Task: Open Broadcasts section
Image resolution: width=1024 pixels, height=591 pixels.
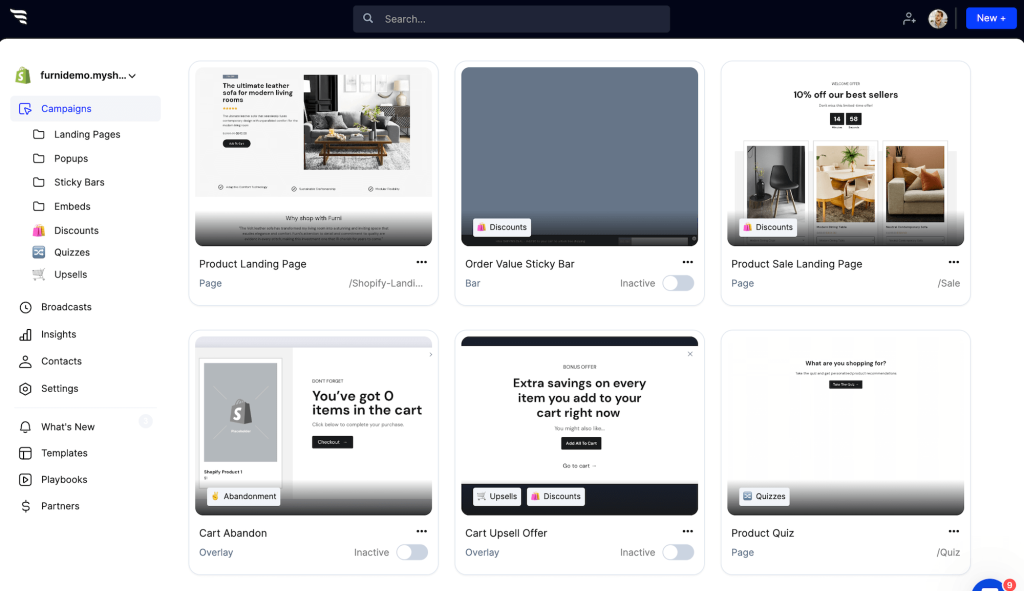Action: (66, 307)
